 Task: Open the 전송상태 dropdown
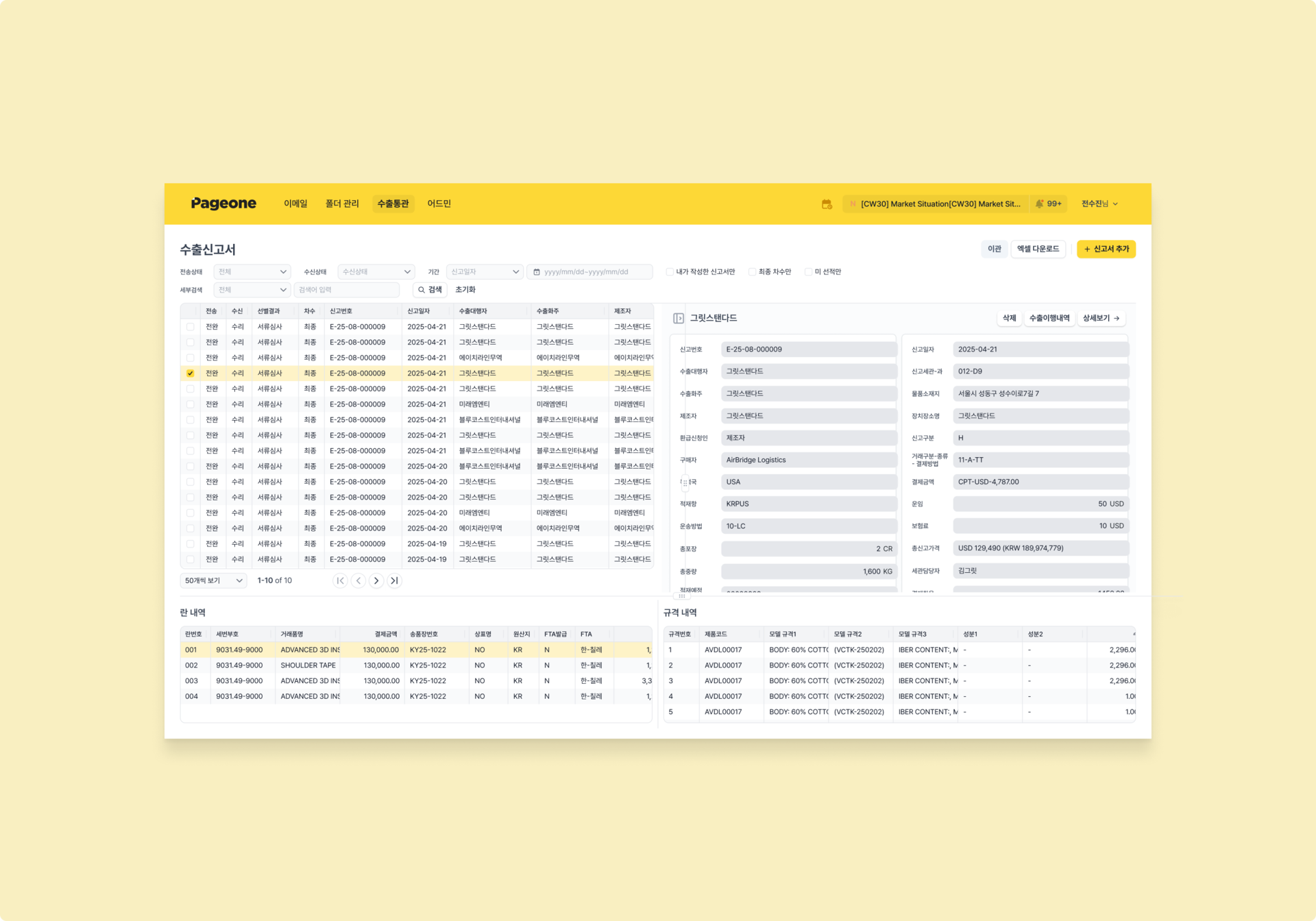click(x=252, y=272)
